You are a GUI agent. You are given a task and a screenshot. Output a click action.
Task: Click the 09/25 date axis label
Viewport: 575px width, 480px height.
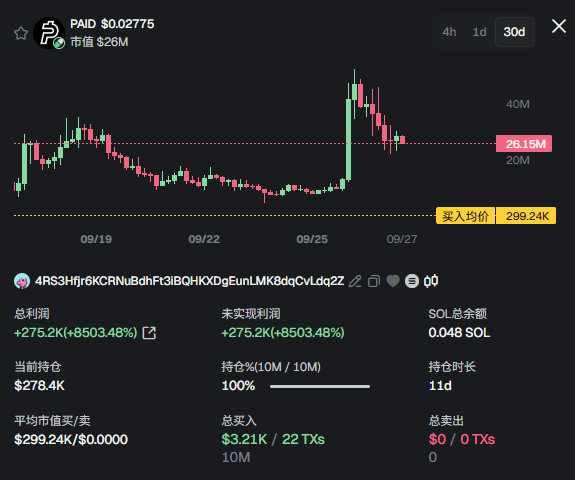pos(312,239)
